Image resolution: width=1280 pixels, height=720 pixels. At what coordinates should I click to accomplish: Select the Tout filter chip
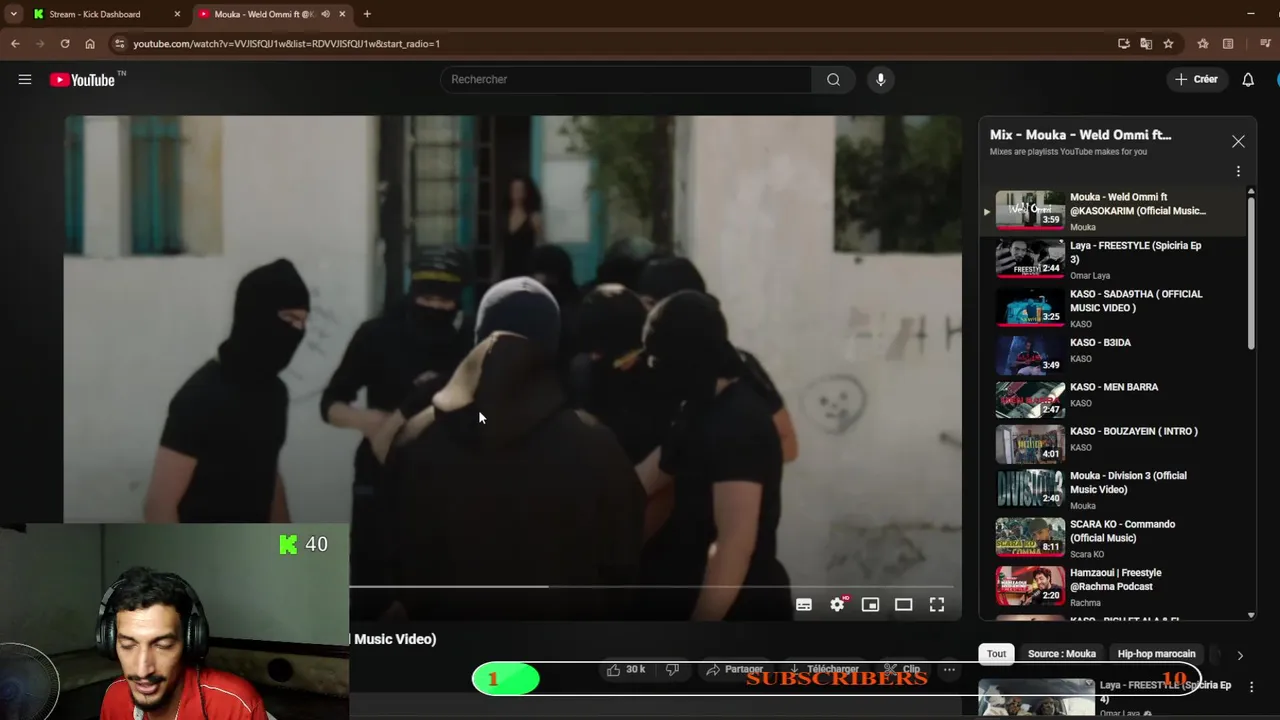[997, 654]
